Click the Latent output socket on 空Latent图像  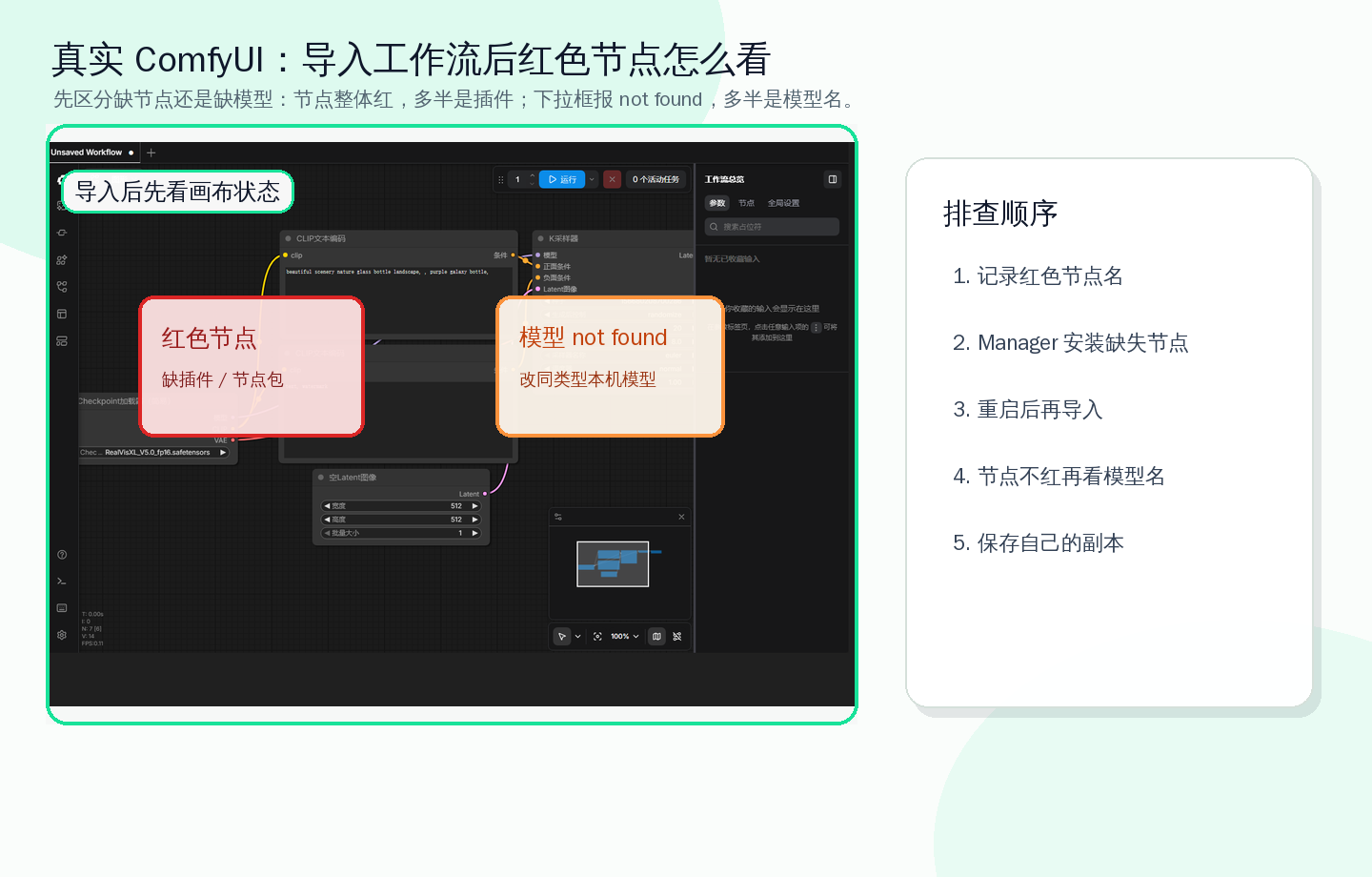[x=485, y=494]
